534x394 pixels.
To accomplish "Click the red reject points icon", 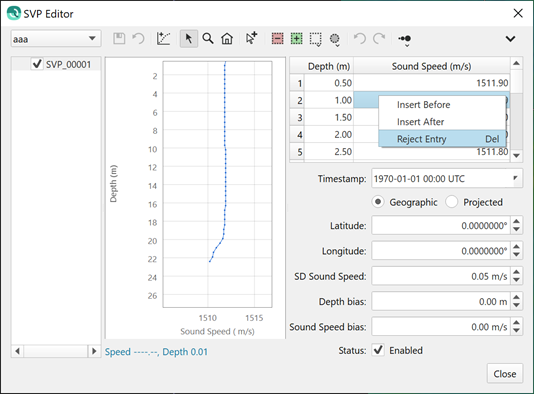I will 277,39.
